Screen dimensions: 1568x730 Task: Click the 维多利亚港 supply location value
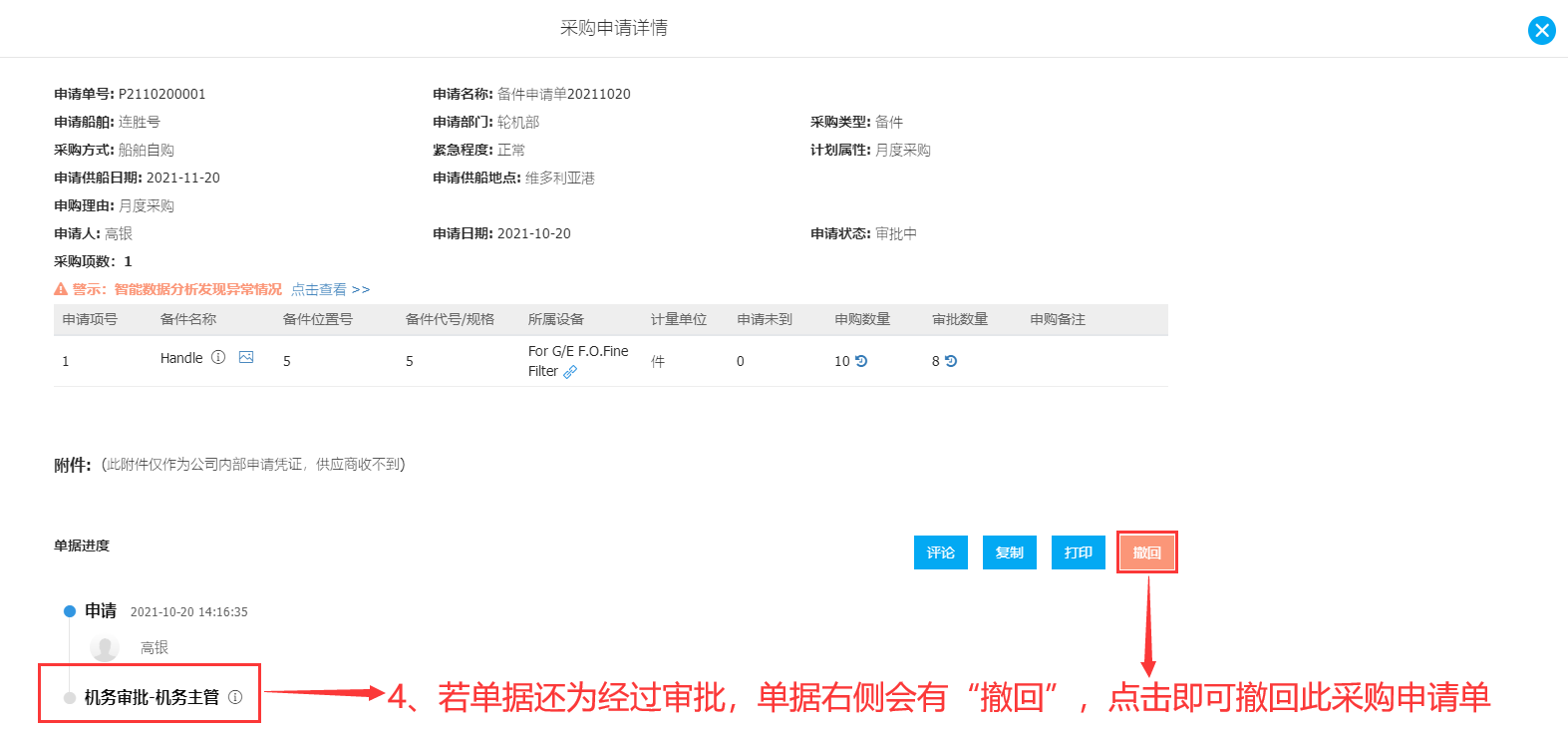[x=560, y=178]
